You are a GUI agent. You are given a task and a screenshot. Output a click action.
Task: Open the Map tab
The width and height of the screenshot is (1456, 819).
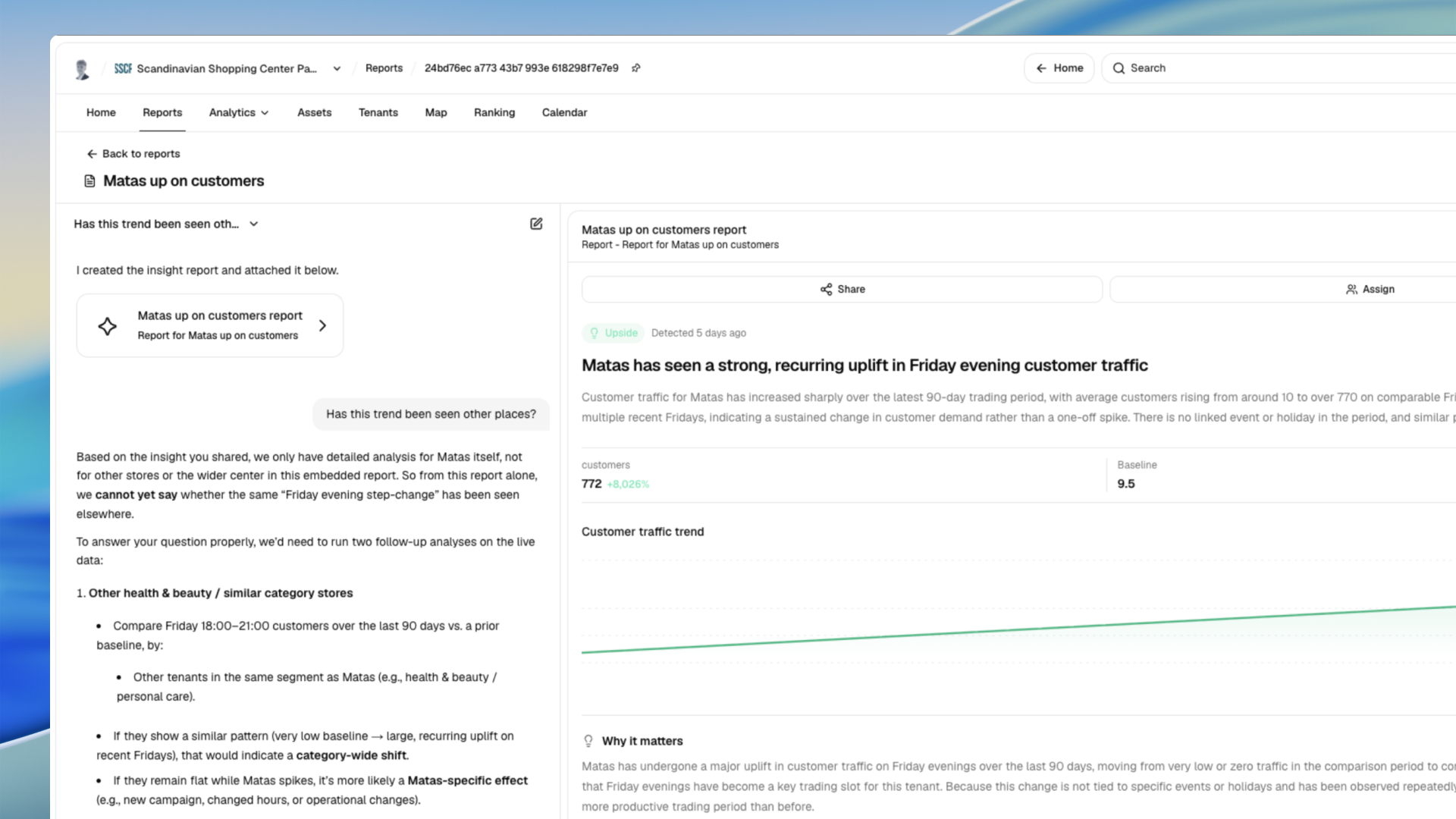click(435, 112)
